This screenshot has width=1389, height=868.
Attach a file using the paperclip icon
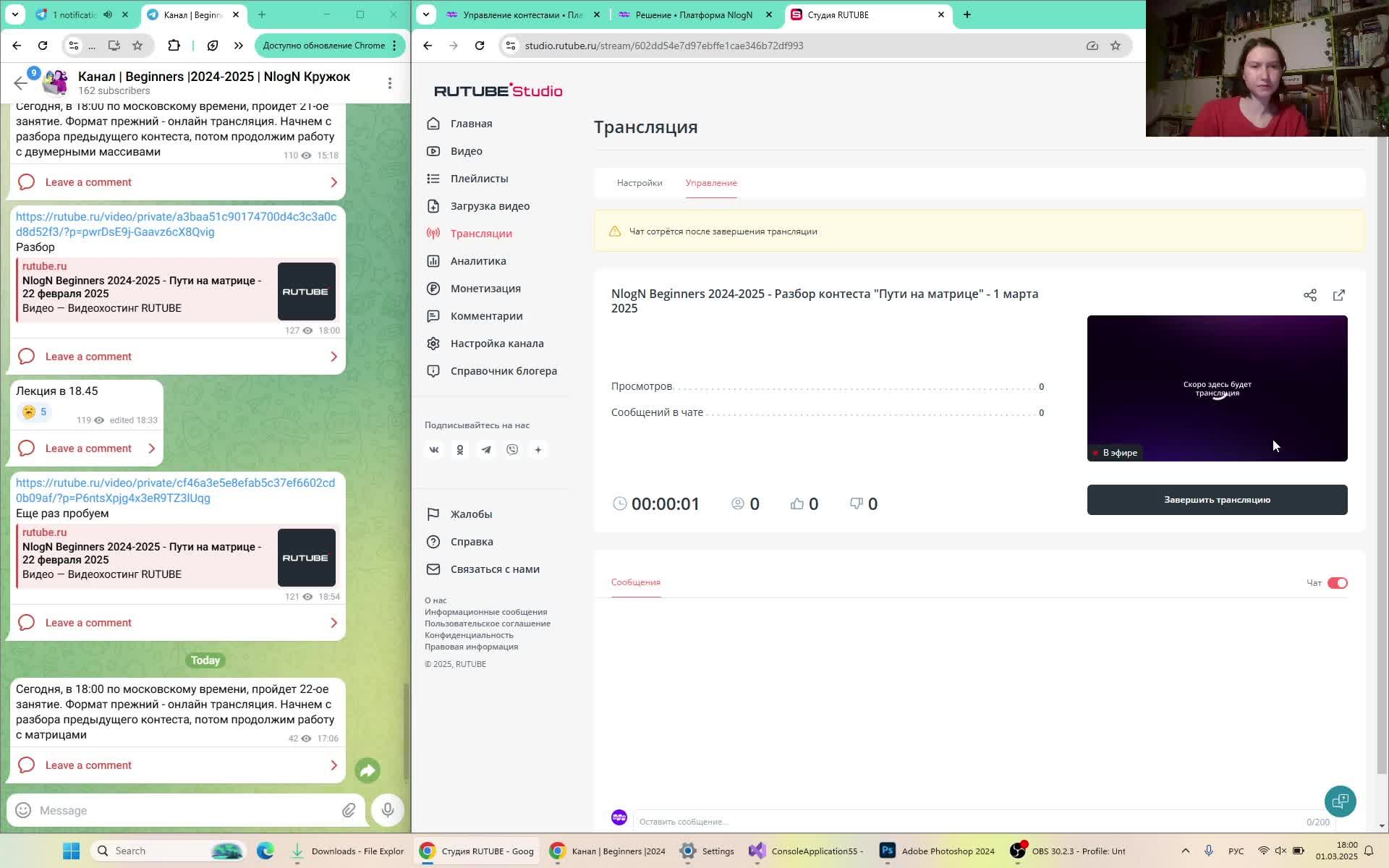(349, 810)
